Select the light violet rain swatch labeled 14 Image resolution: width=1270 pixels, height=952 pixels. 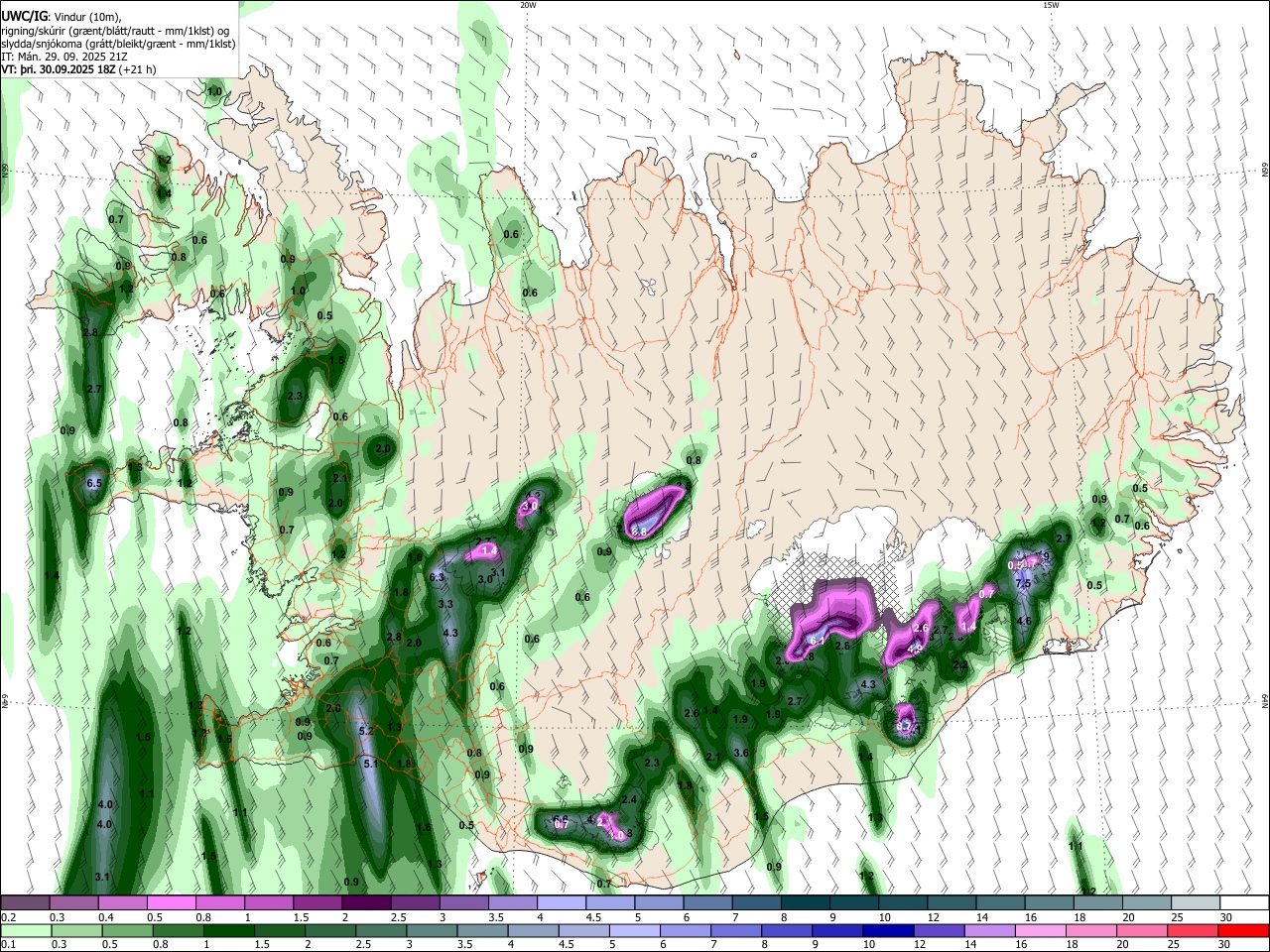tap(989, 930)
